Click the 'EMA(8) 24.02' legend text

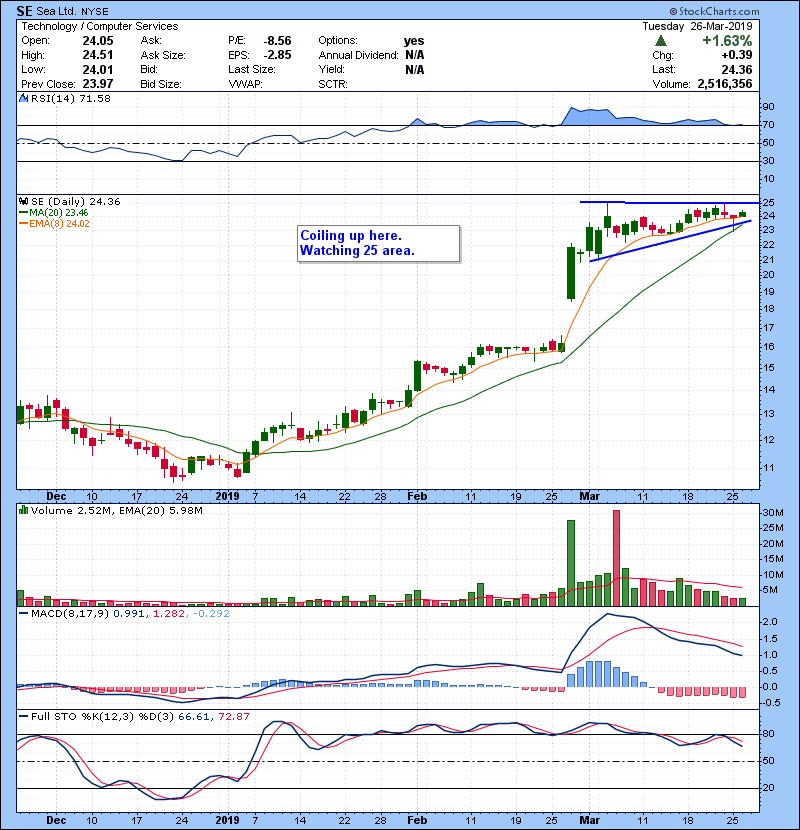pos(59,224)
